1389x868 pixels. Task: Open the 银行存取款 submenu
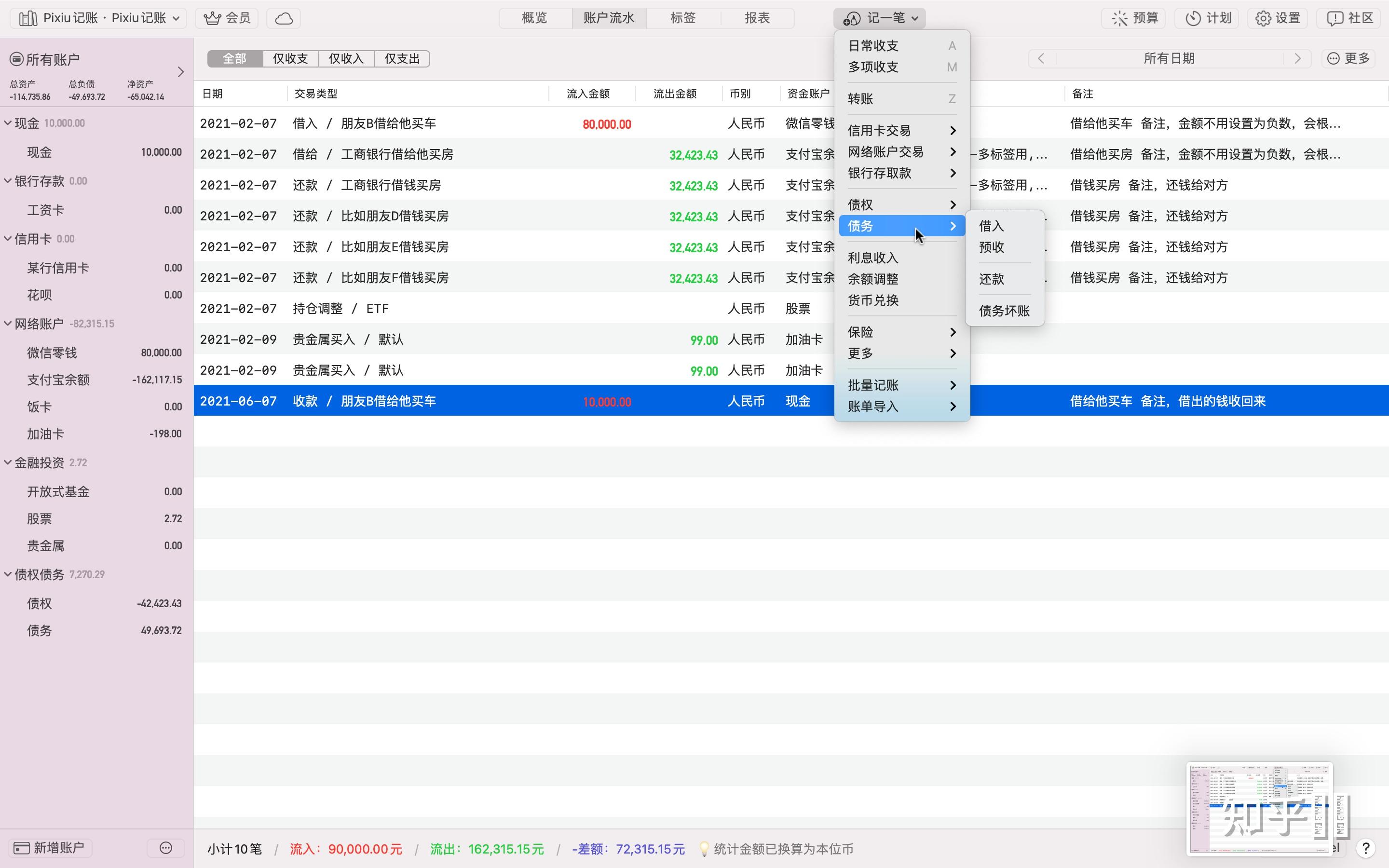click(902, 174)
